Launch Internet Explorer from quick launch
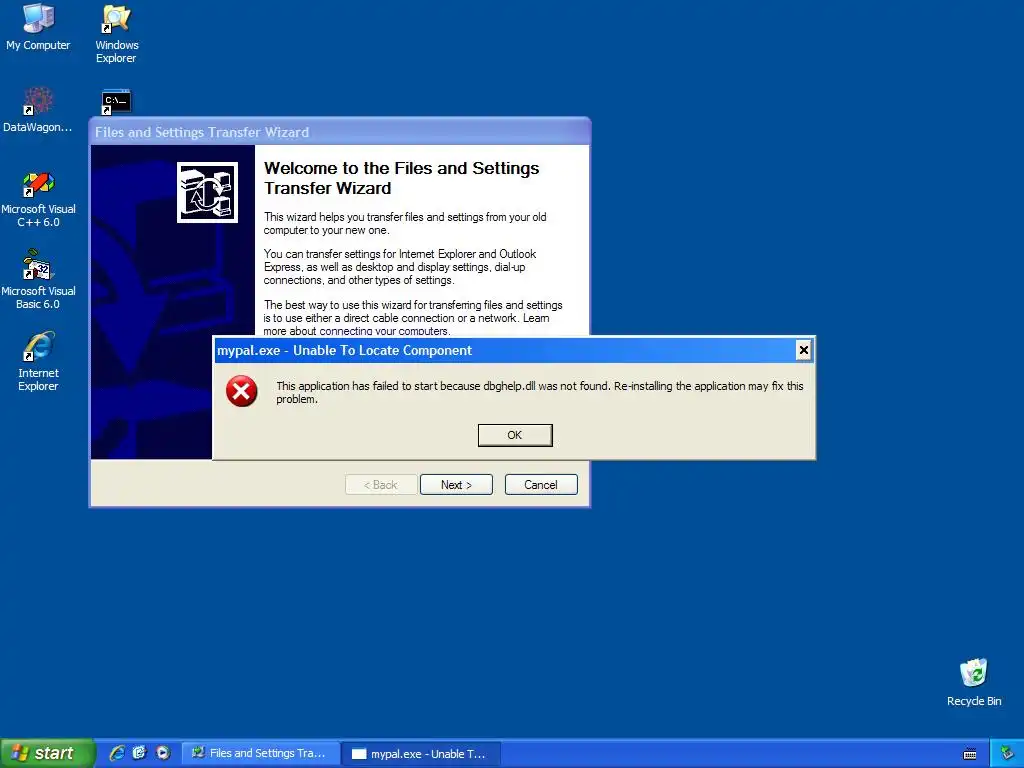This screenshot has width=1024, height=768. click(117, 753)
